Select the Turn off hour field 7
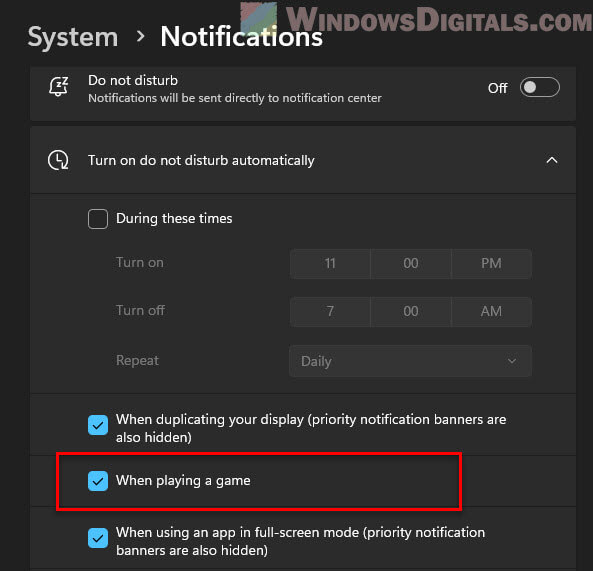The height and width of the screenshot is (571, 593). (330, 312)
